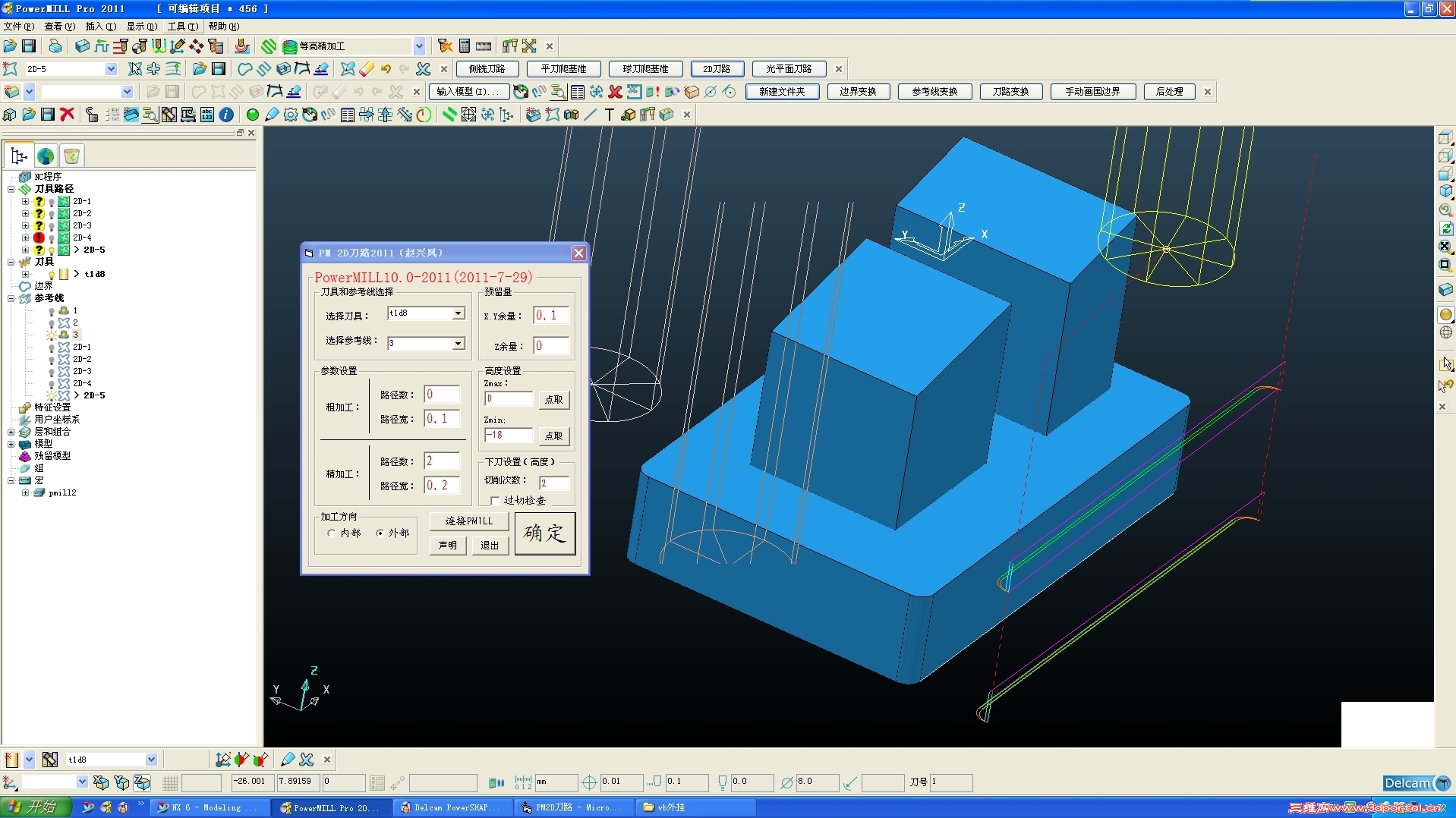This screenshot has height=818, width=1456.
Task: Toggle light bulb for toolpath 2D-1
Action: click(52, 202)
